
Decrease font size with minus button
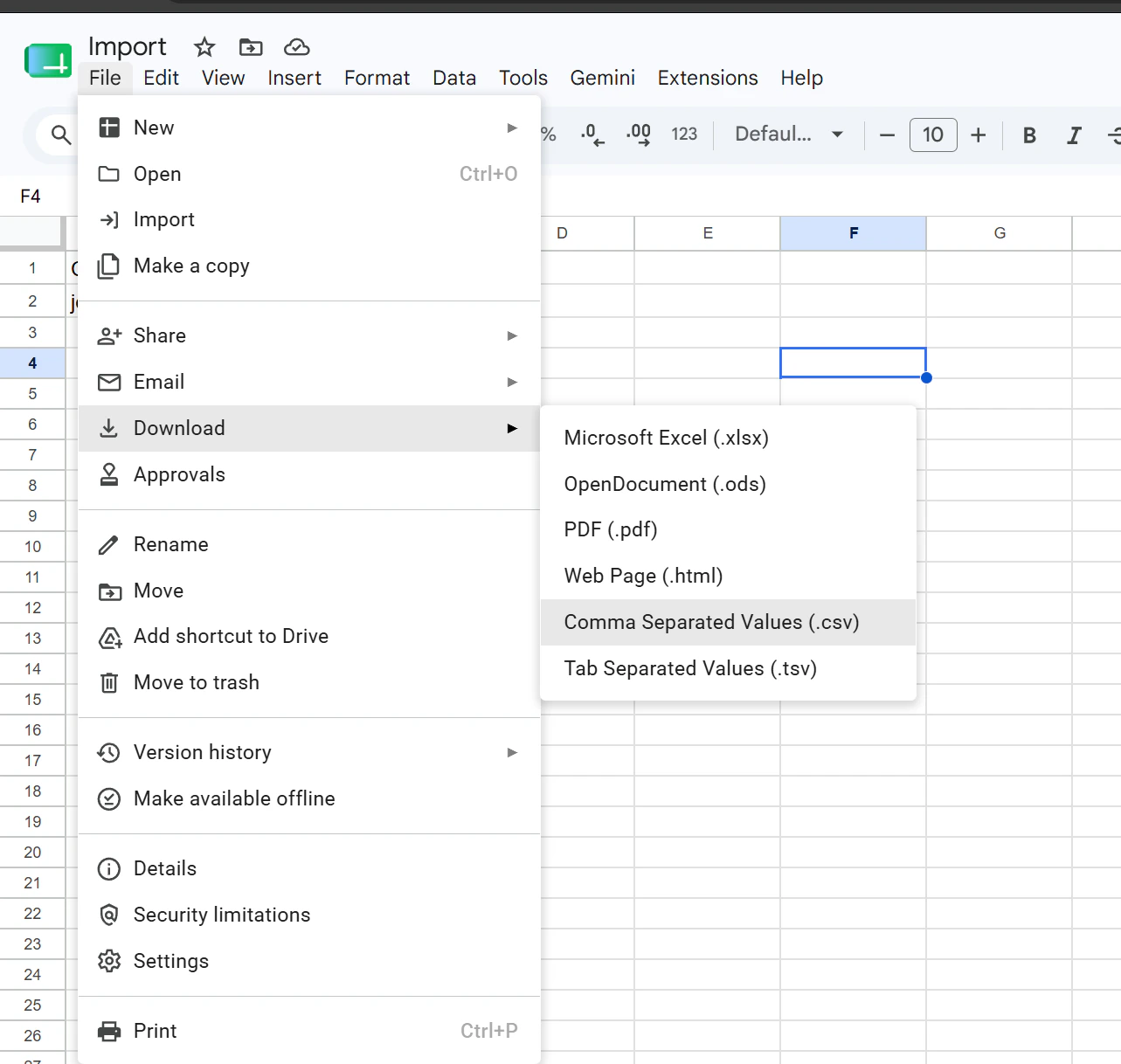pyautogui.click(x=887, y=135)
